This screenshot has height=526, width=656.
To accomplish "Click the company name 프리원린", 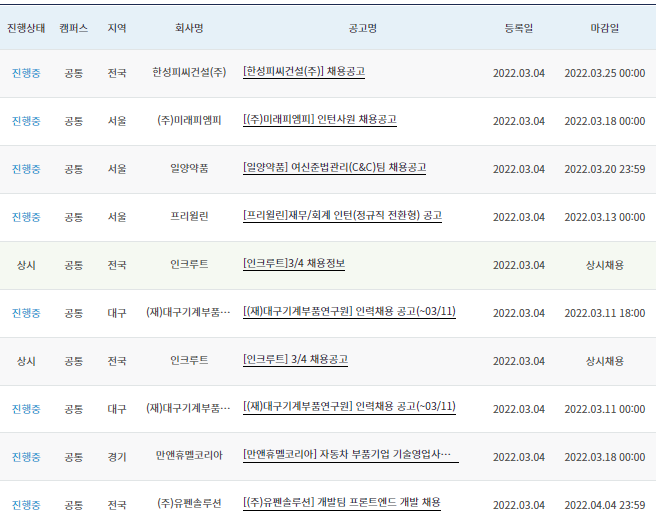I will [x=189, y=216].
